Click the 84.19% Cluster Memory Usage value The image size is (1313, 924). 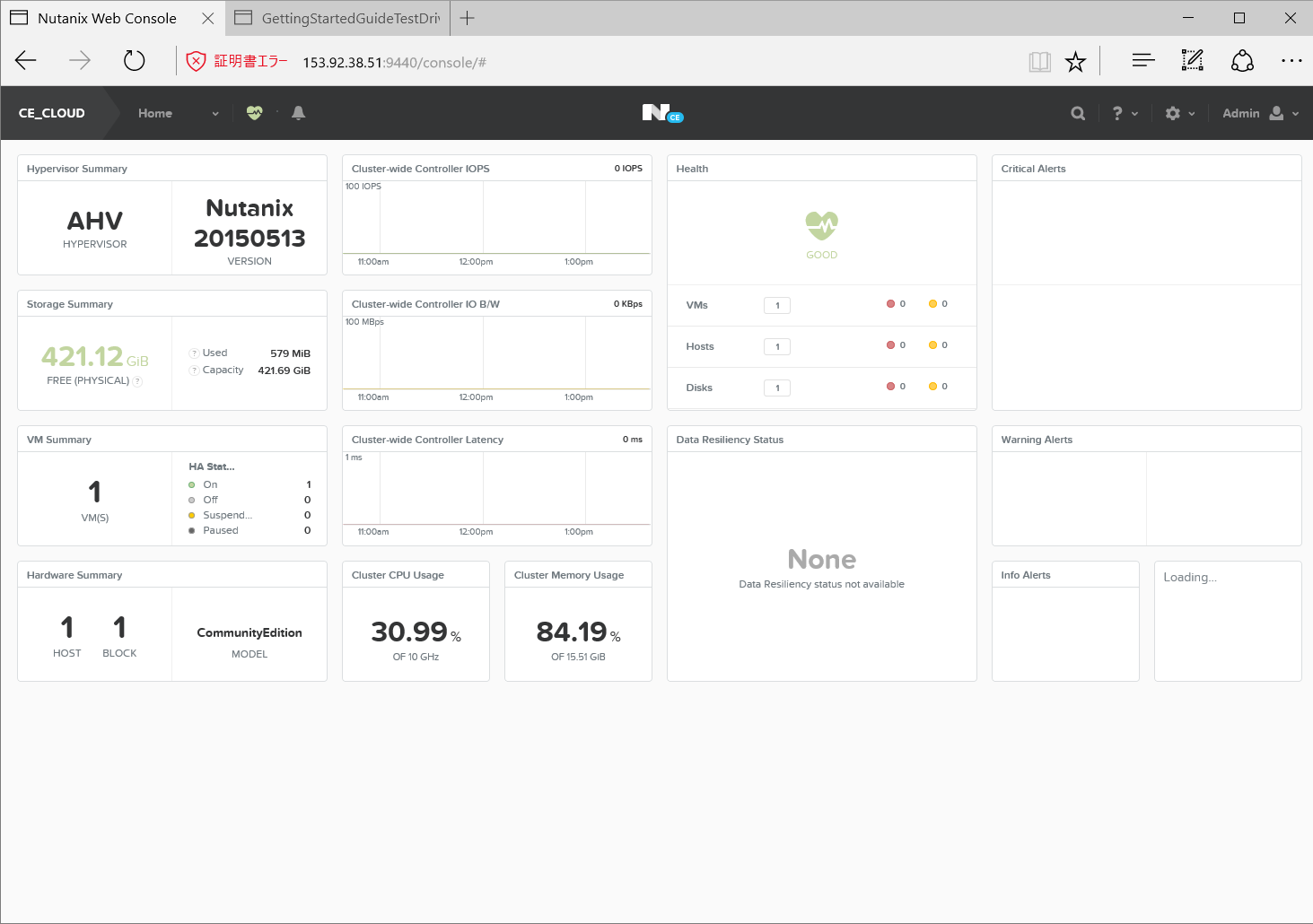pyautogui.click(x=579, y=632)
